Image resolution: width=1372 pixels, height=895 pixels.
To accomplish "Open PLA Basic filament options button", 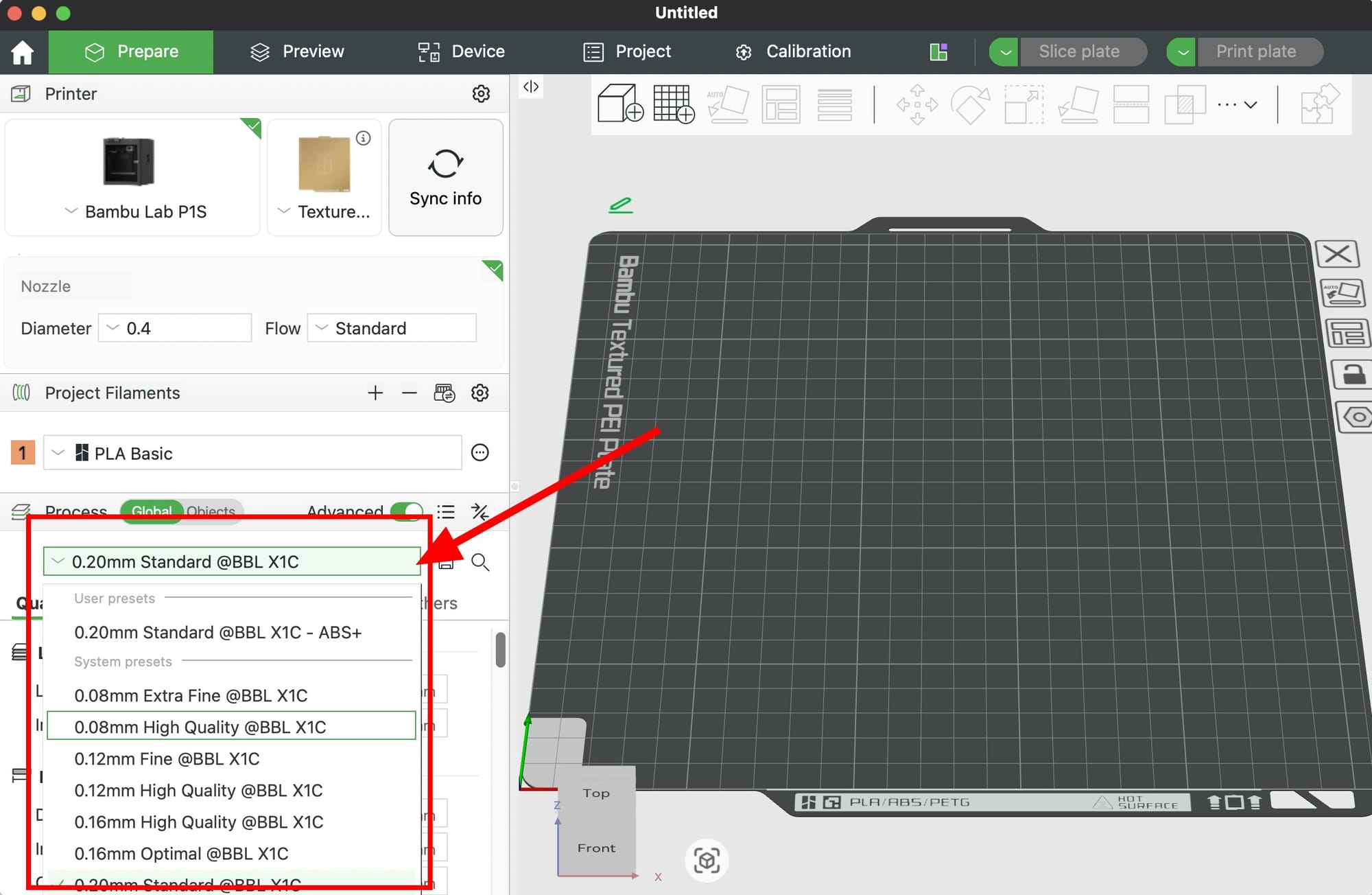I will [480, 453].
